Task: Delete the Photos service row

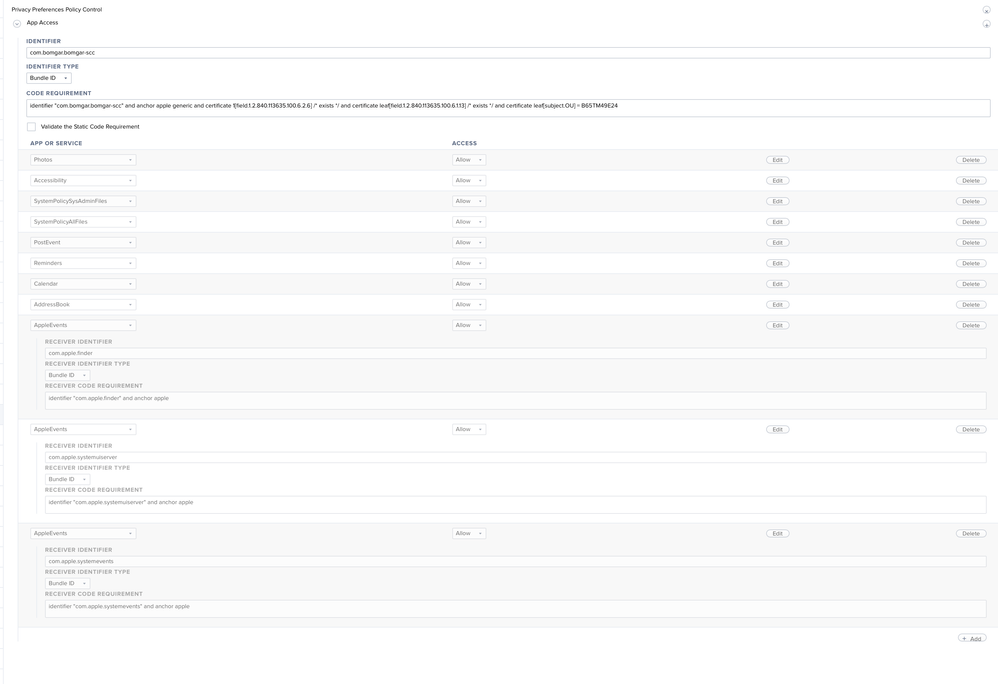Action: click(x=971, y=160)
